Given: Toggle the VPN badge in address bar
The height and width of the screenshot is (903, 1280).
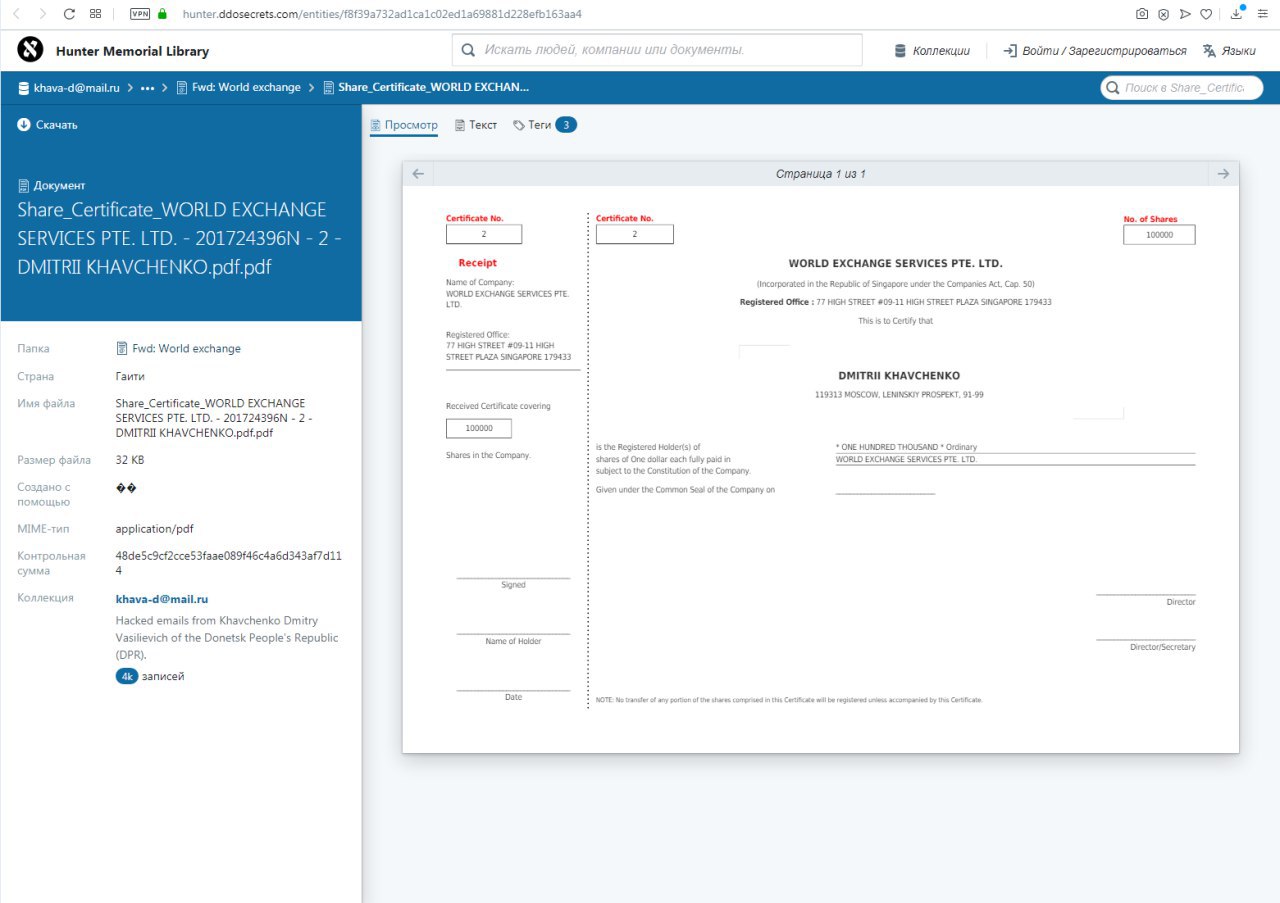Looking at the screenshot, I should pos(140,14).
